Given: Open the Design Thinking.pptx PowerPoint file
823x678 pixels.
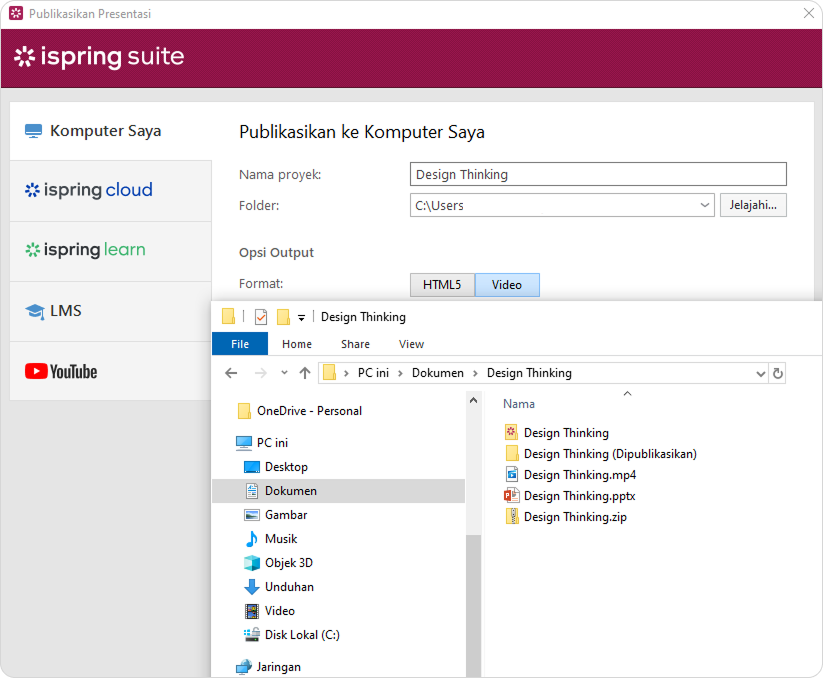Looking at the screenshot, I should (x=579, y=496).
